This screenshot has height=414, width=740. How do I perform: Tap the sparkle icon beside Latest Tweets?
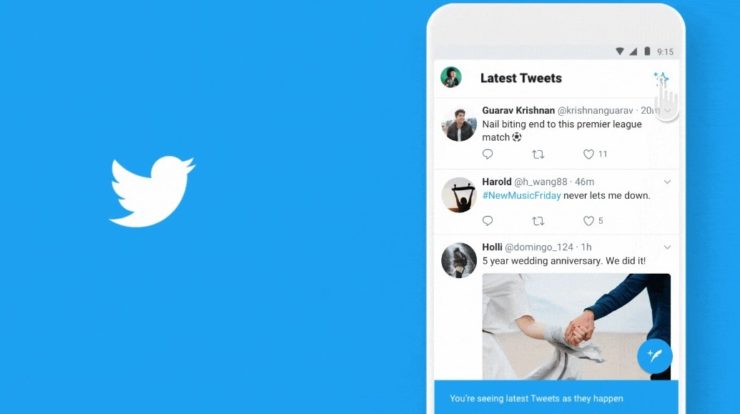tap(661, 78)
